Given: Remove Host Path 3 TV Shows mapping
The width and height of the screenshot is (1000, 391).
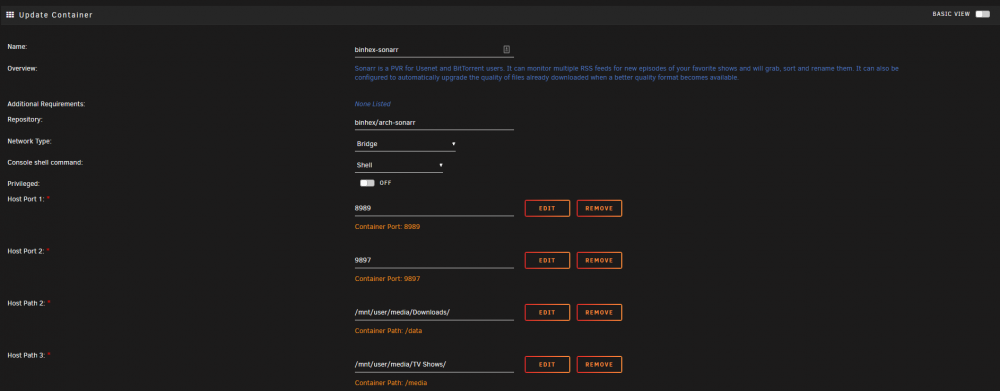Looking at the screenshot, I should coord(599,365).
